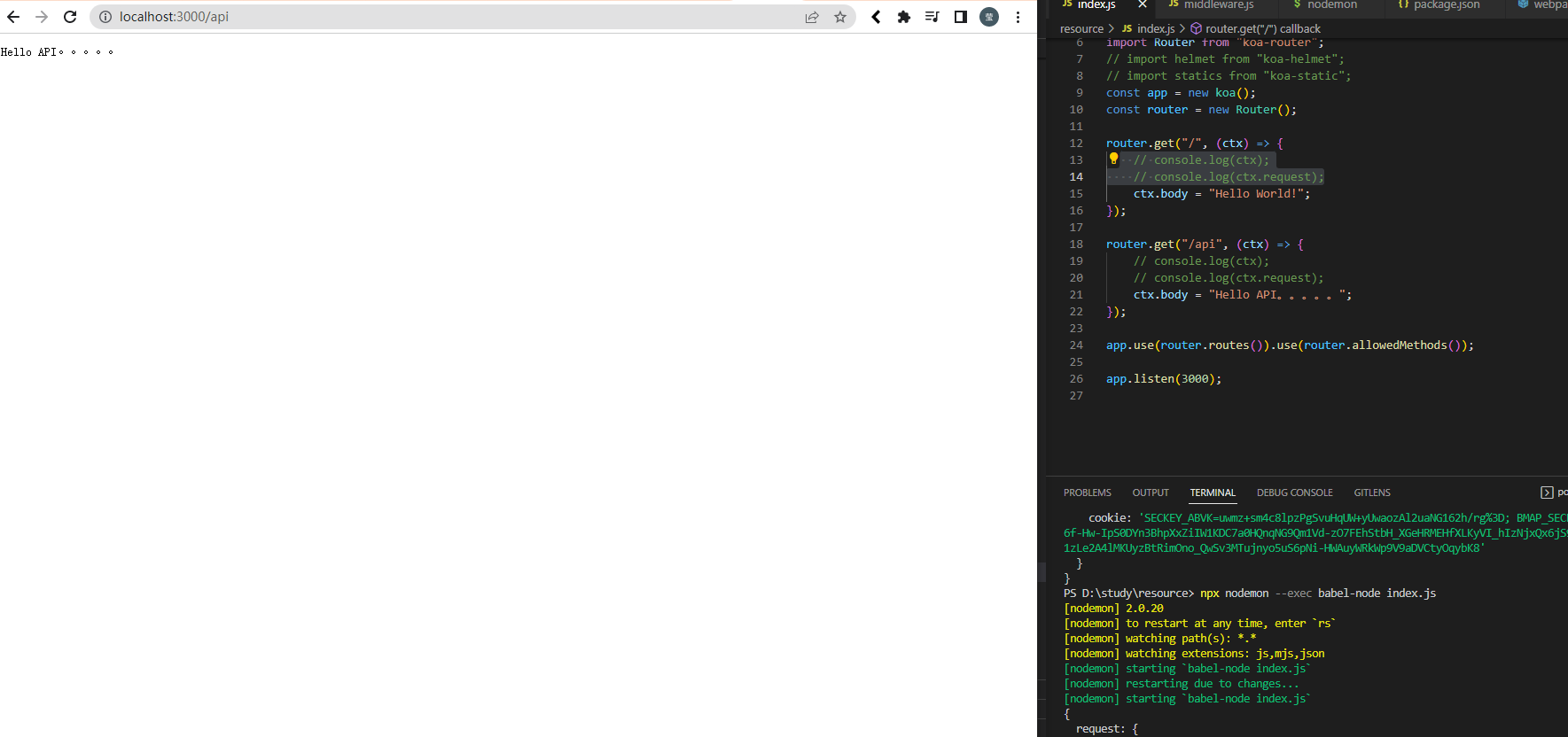This screenshot has height=737, width=1568.
Task: Open the Chrome three-dot menu
Action: click(1018, 17)
